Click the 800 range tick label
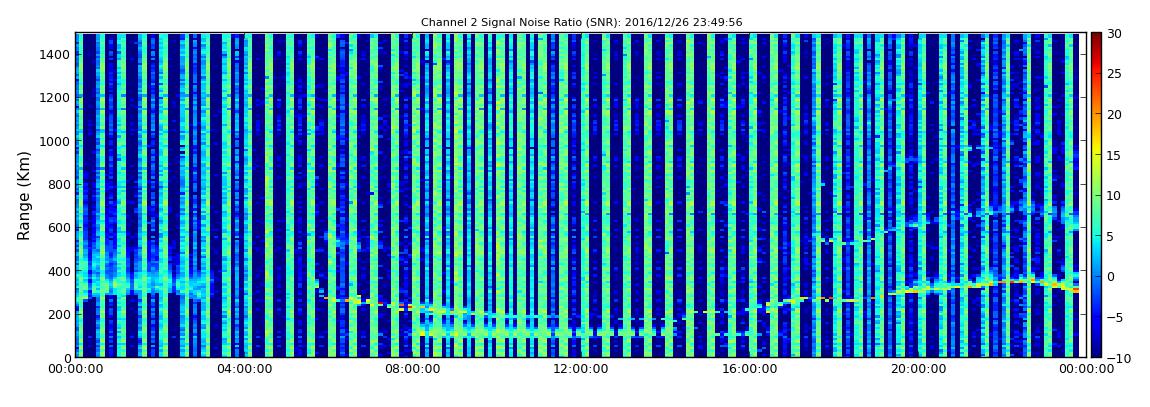This screenshot has width=1150, height=407. [x=59, y=184]
